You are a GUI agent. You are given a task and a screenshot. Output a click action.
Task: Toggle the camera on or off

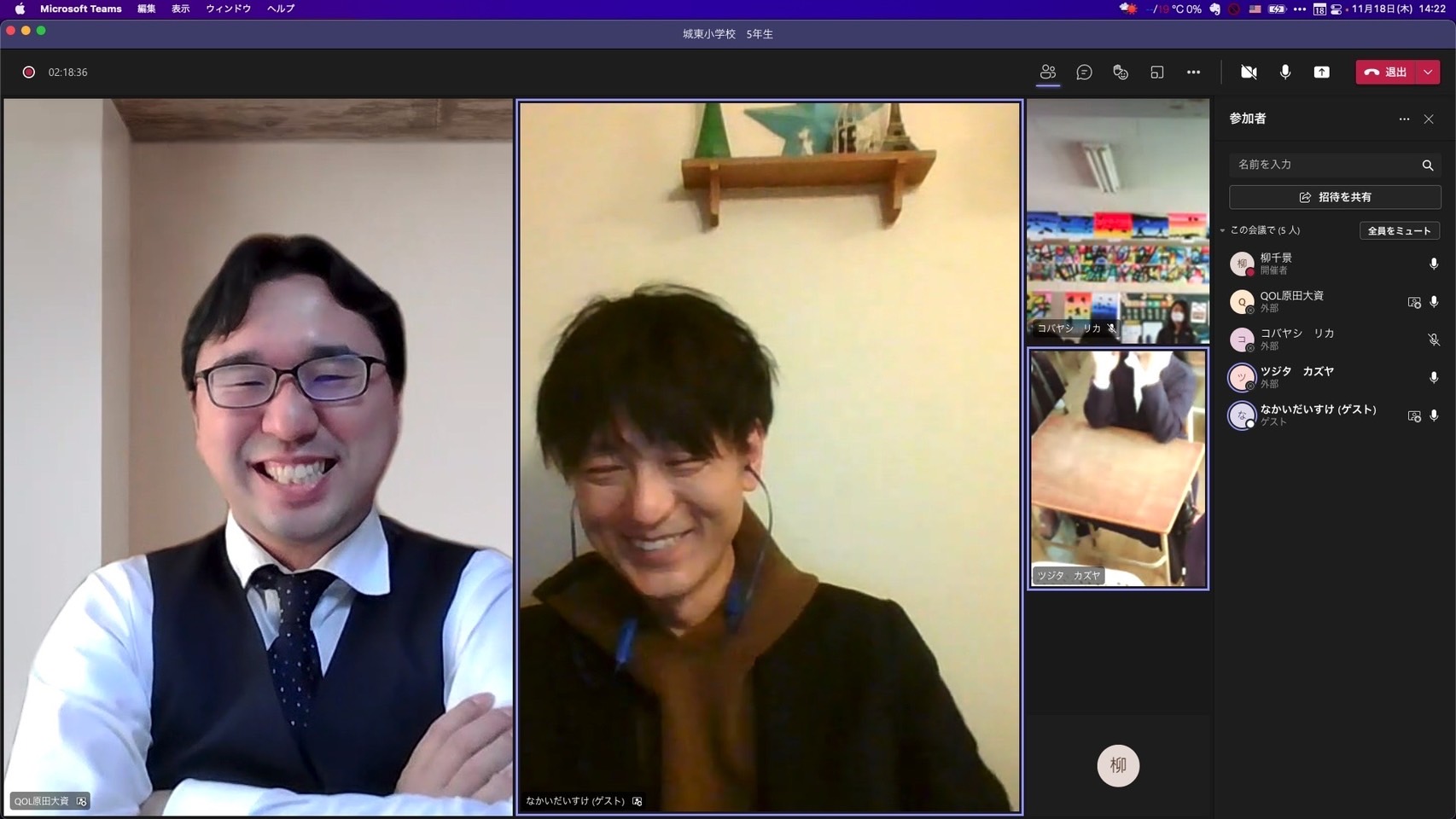click(x=1249, y=73)
